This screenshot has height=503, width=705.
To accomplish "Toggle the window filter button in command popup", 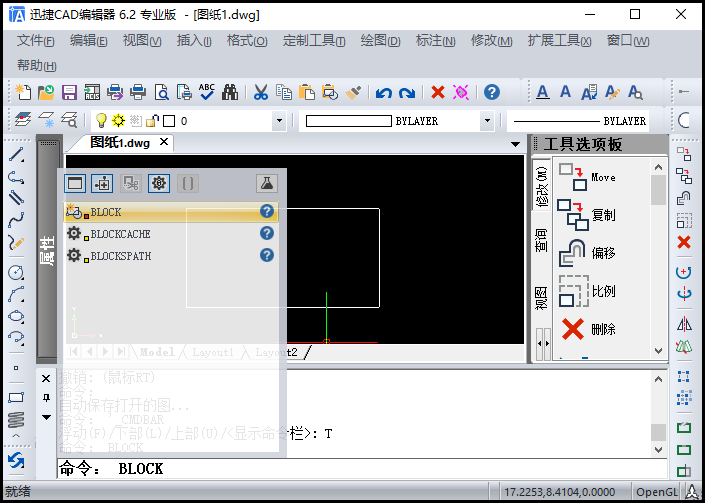I will pyautogui.click(x=75, y=183).
